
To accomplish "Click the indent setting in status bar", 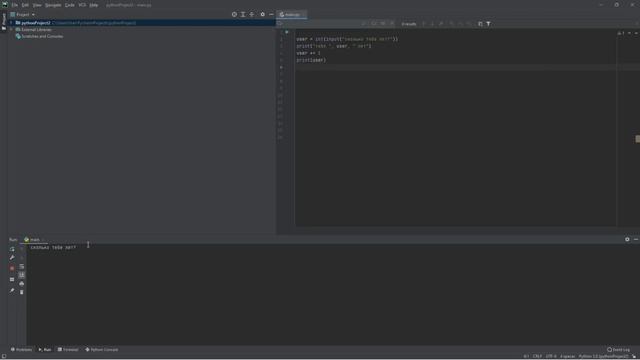I will click(x=567, y=356).
